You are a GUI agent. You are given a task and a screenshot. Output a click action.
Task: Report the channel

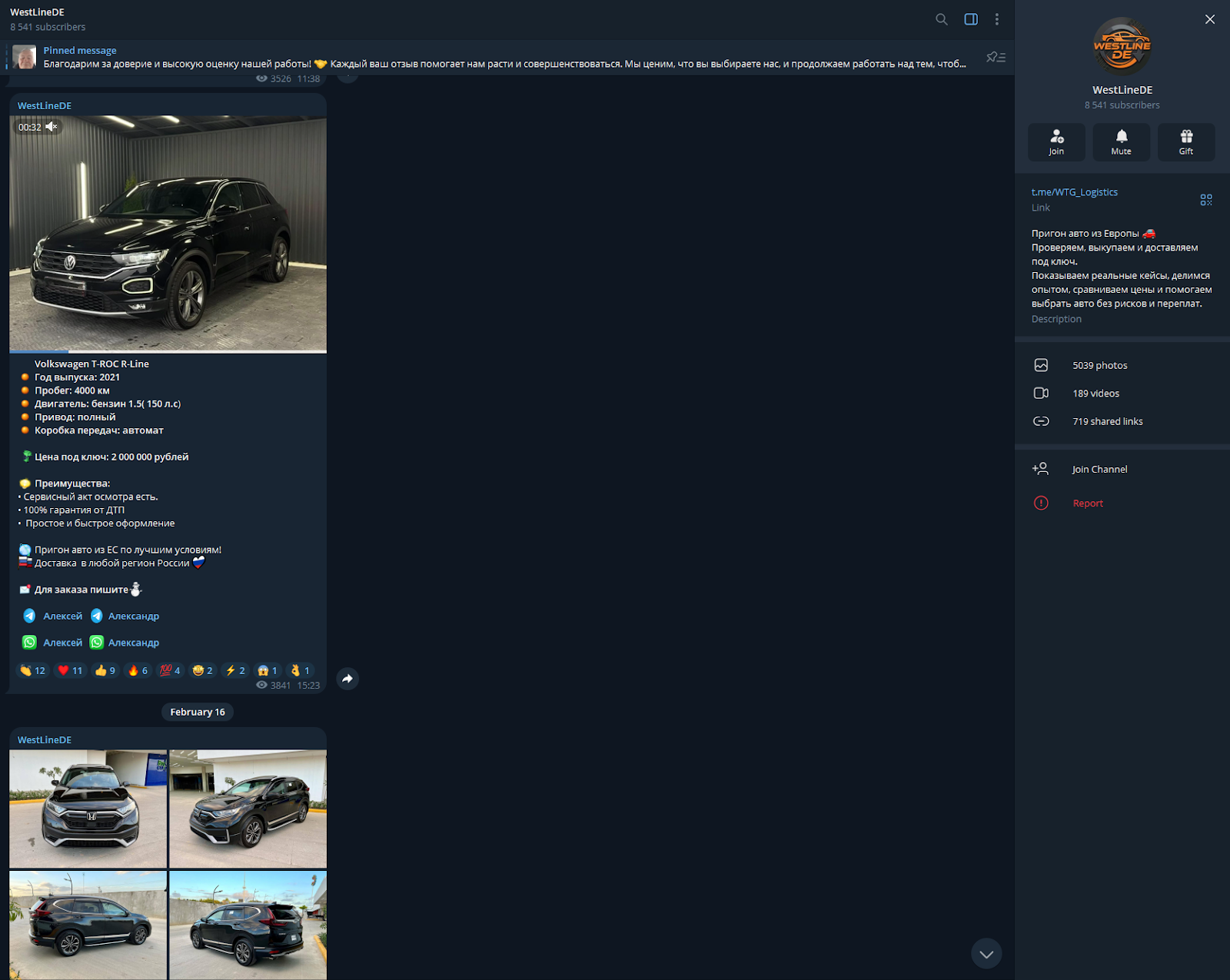(1087, 503)
